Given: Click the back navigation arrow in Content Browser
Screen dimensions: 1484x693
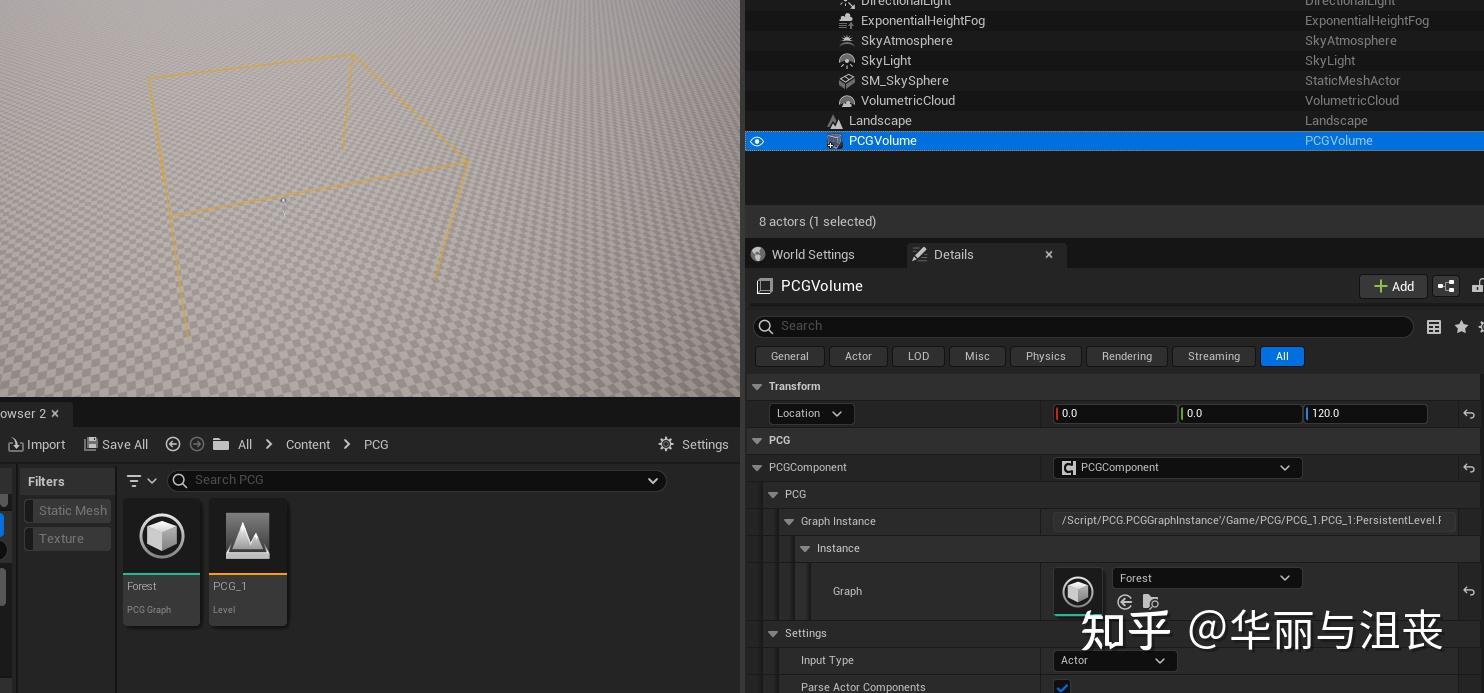Looking at the screenshot, I should [172, 444].
